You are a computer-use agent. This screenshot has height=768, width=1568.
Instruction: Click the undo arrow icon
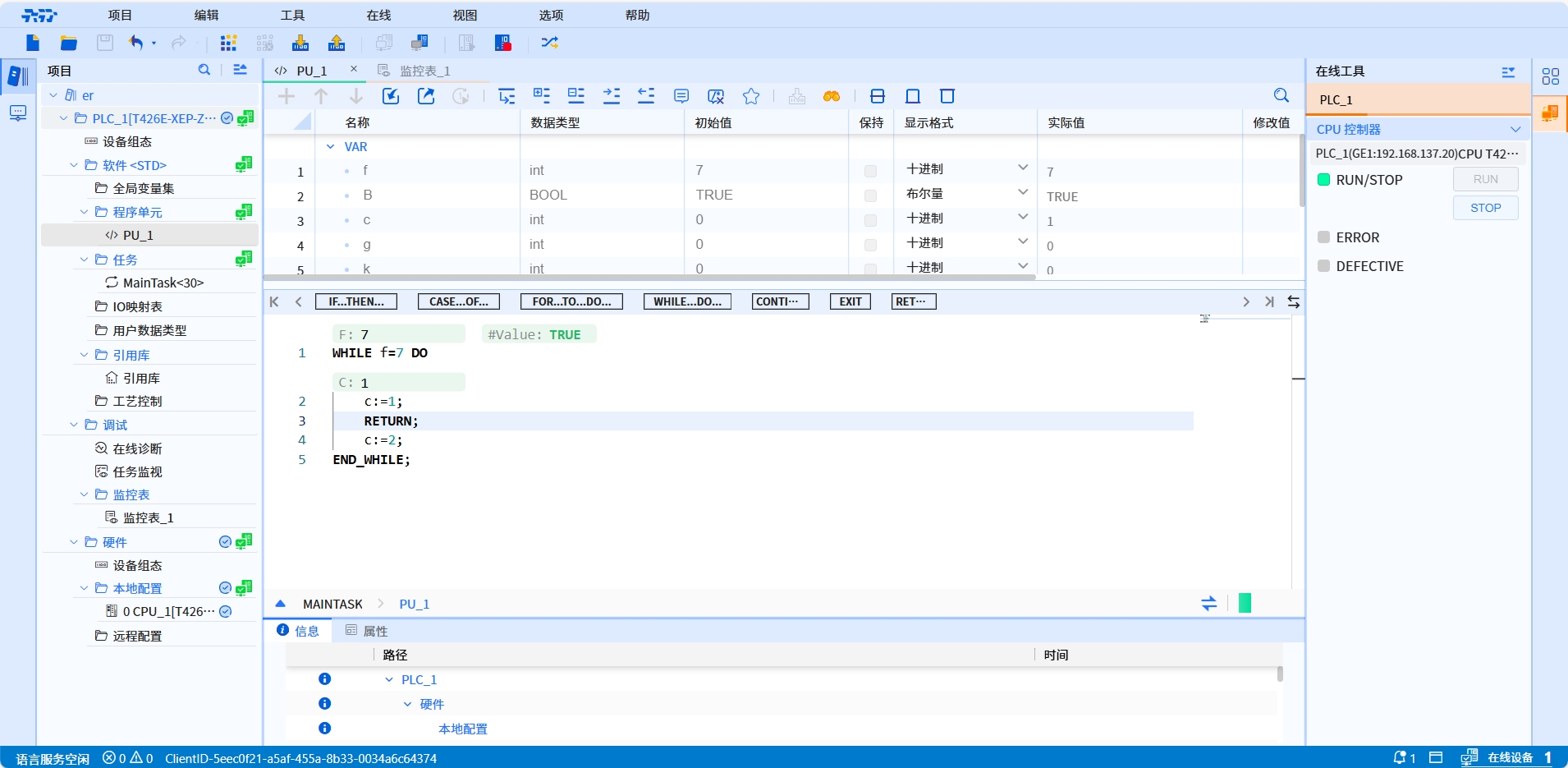point(135,43)
